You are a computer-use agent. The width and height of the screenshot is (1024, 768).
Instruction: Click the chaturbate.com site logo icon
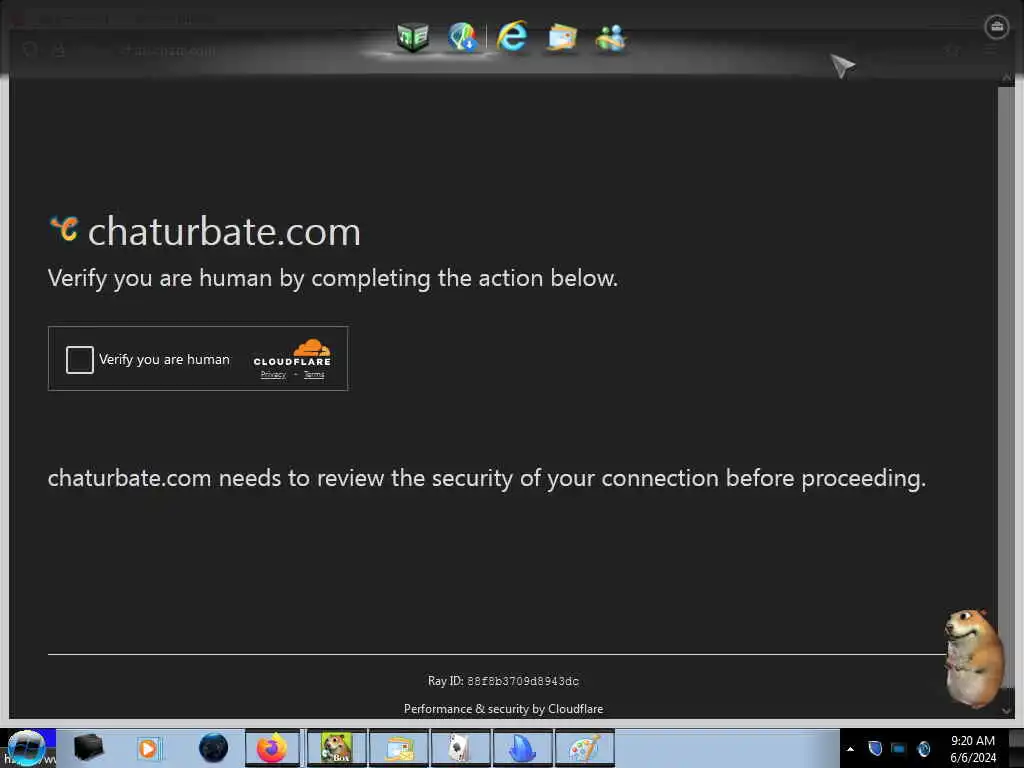(64, 229)
